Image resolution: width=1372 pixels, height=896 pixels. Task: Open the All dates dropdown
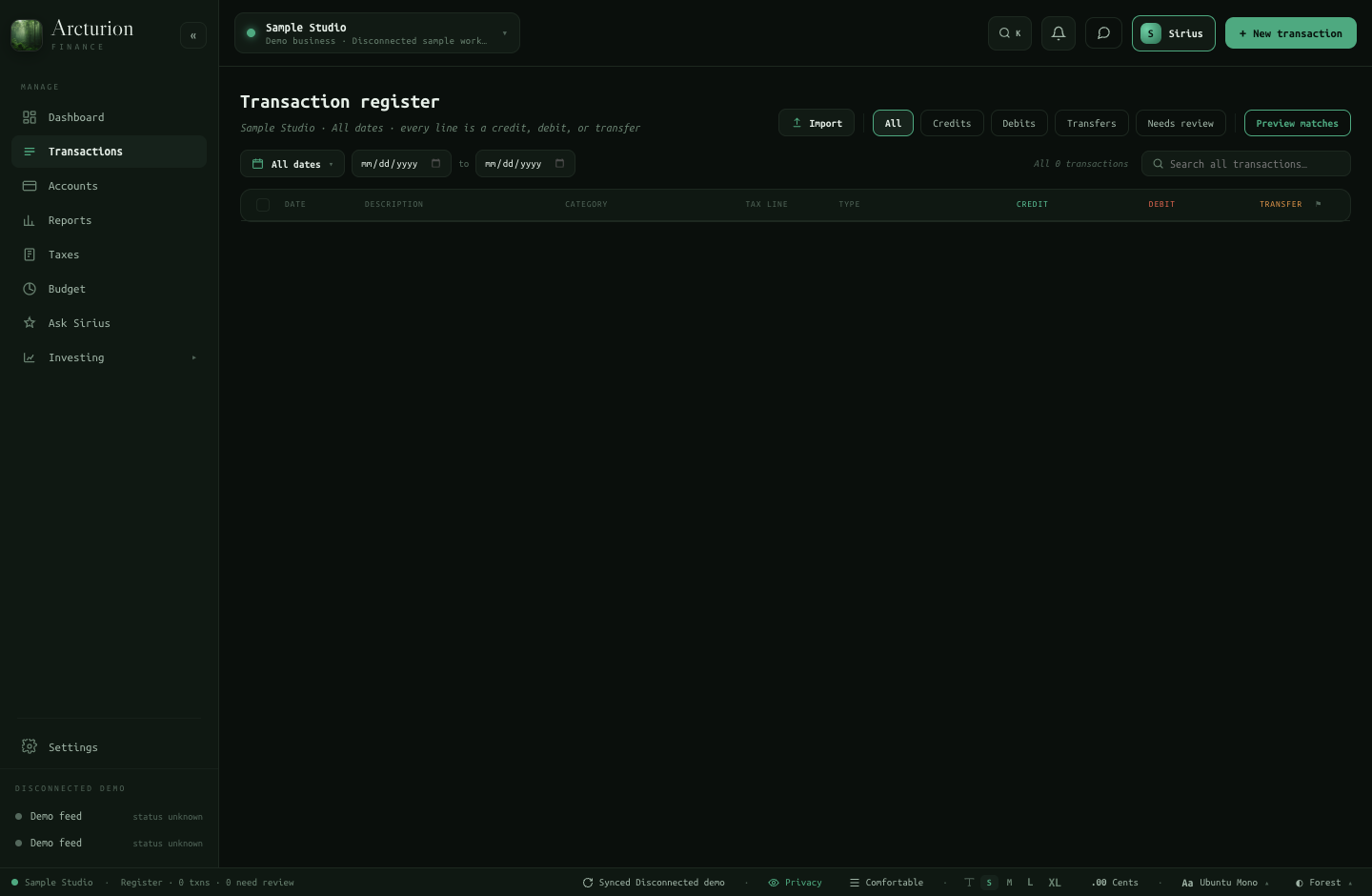tap(293, 164)
